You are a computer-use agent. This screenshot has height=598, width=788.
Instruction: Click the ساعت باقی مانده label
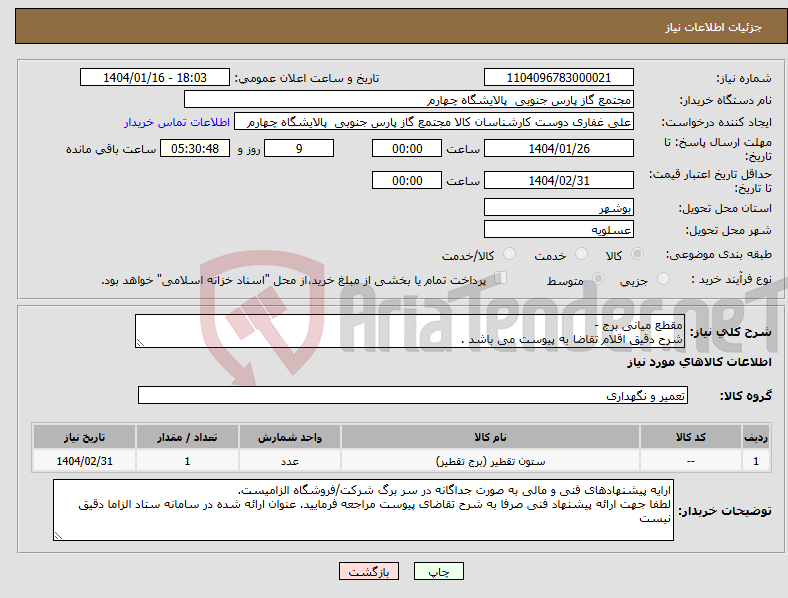[111, 149]
